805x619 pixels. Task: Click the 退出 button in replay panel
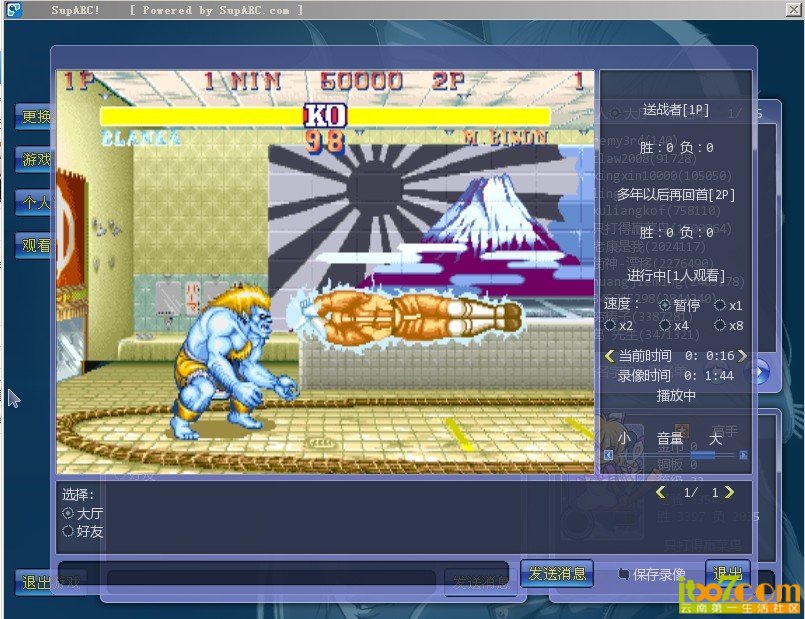[728, 573]
